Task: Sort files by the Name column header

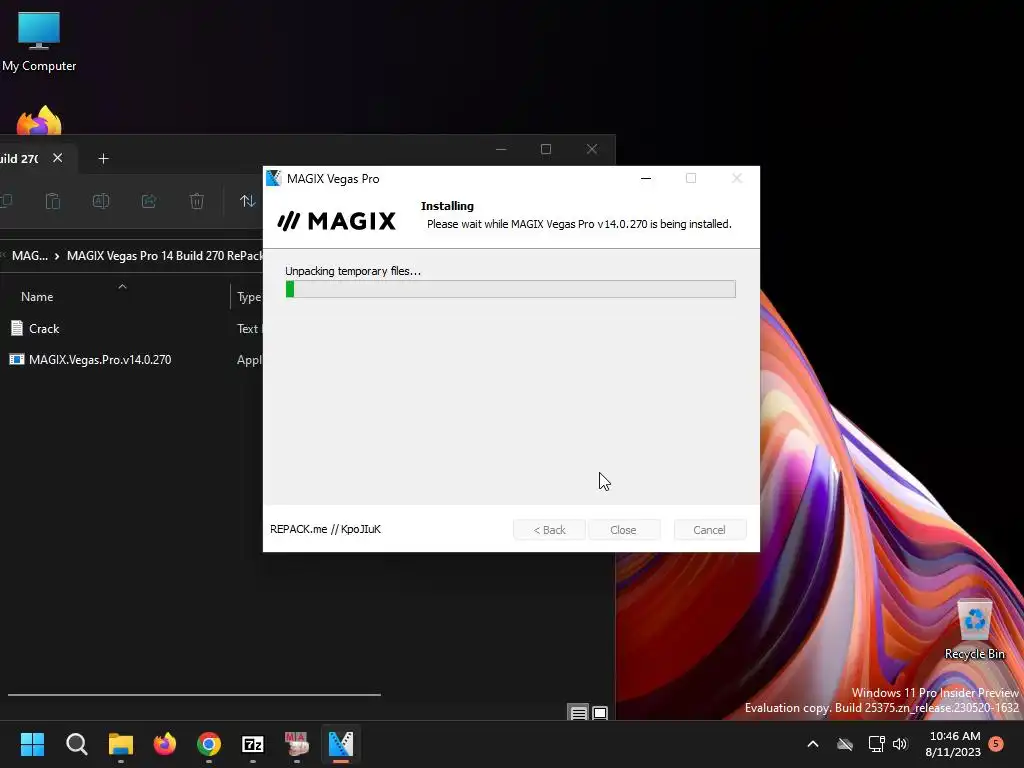Action: (x=37, y=296)
